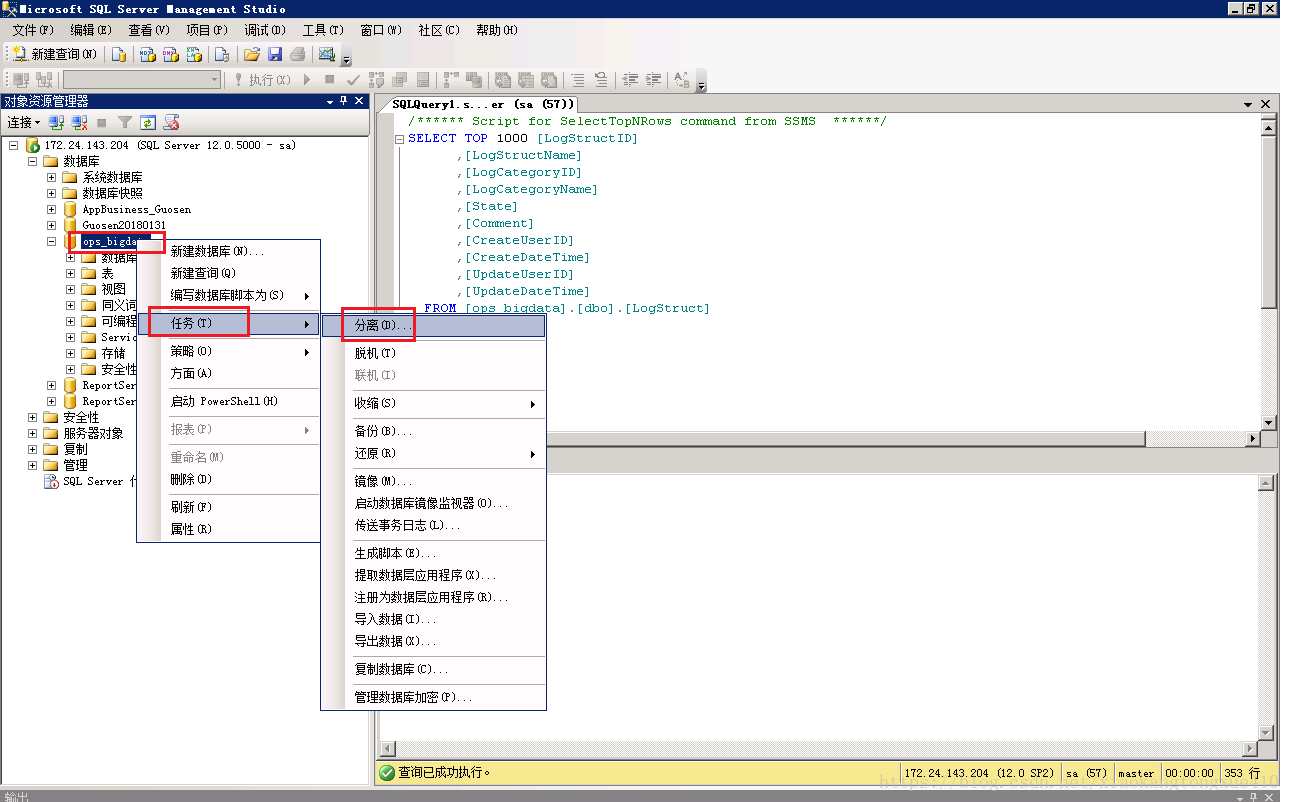
Task: Choose 属性(R) in the context menu
Action: pyautogui.click(x=228, y=529)
